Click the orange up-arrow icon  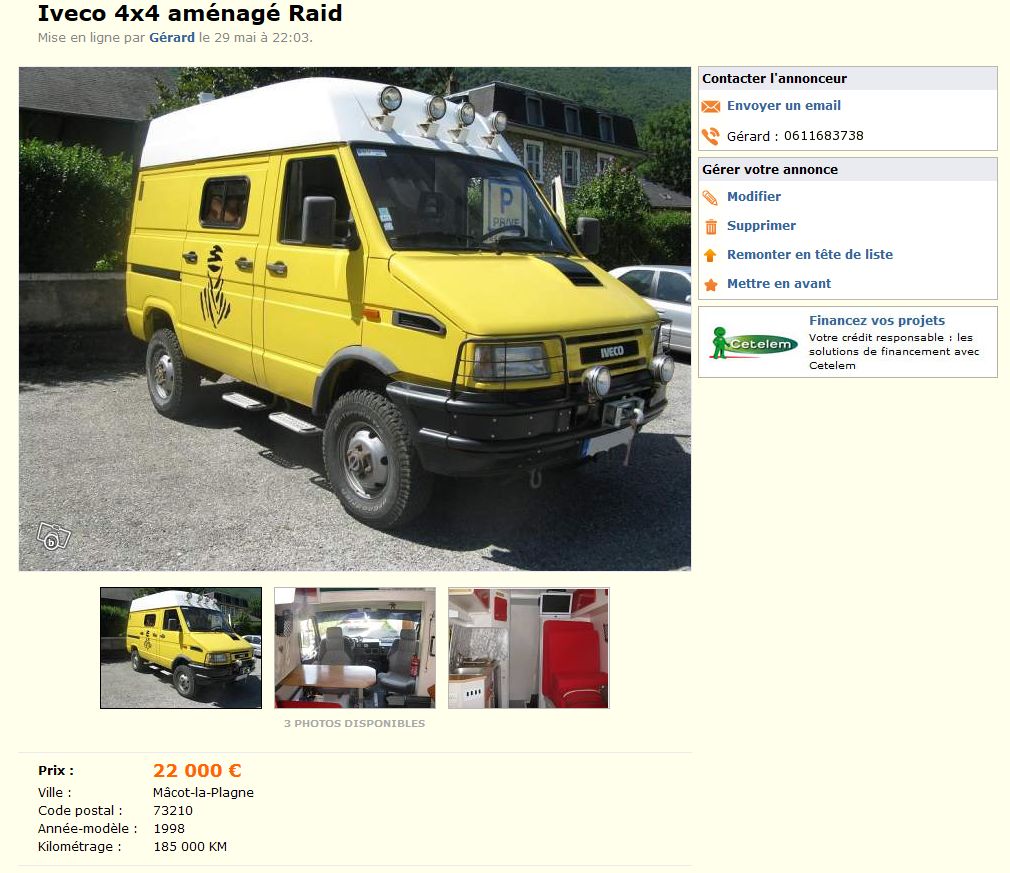coord(710,255)
